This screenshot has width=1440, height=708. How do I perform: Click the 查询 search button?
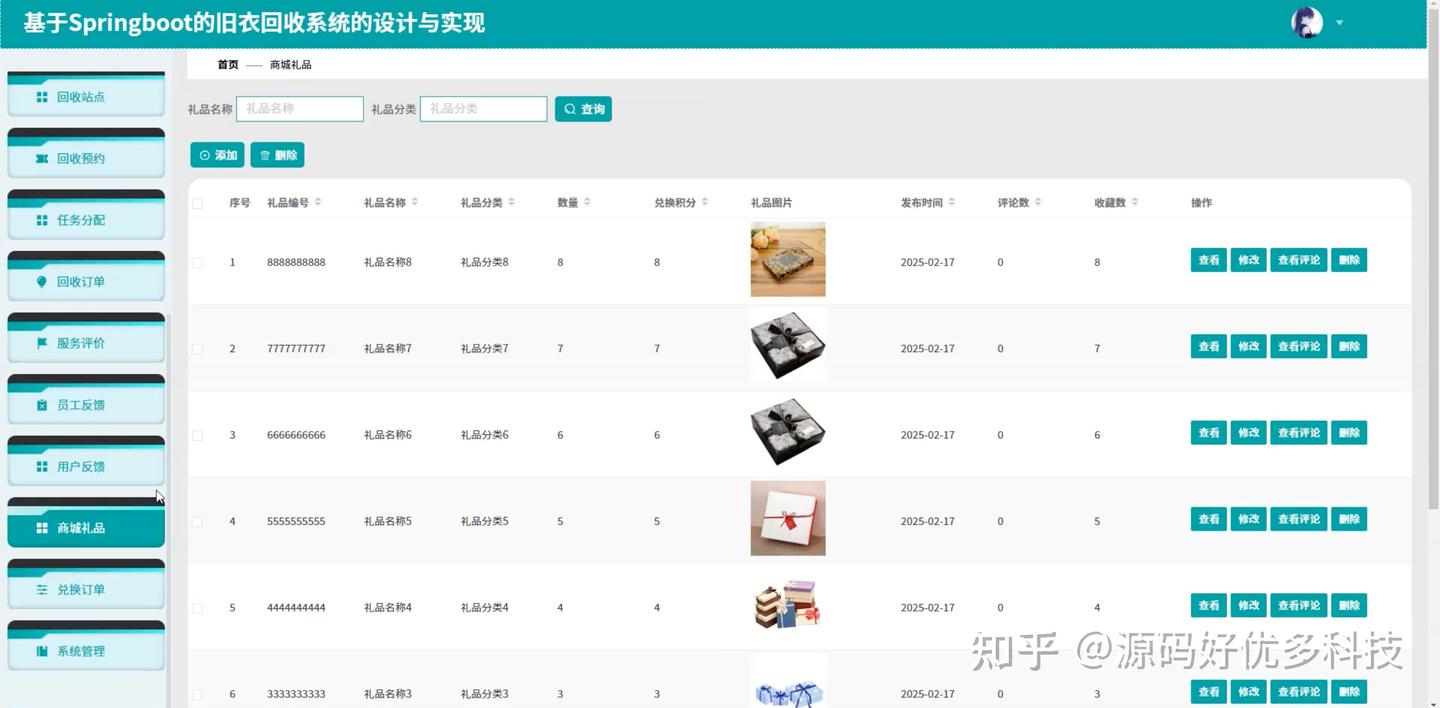pyautogui.click(x=583, y=108)
